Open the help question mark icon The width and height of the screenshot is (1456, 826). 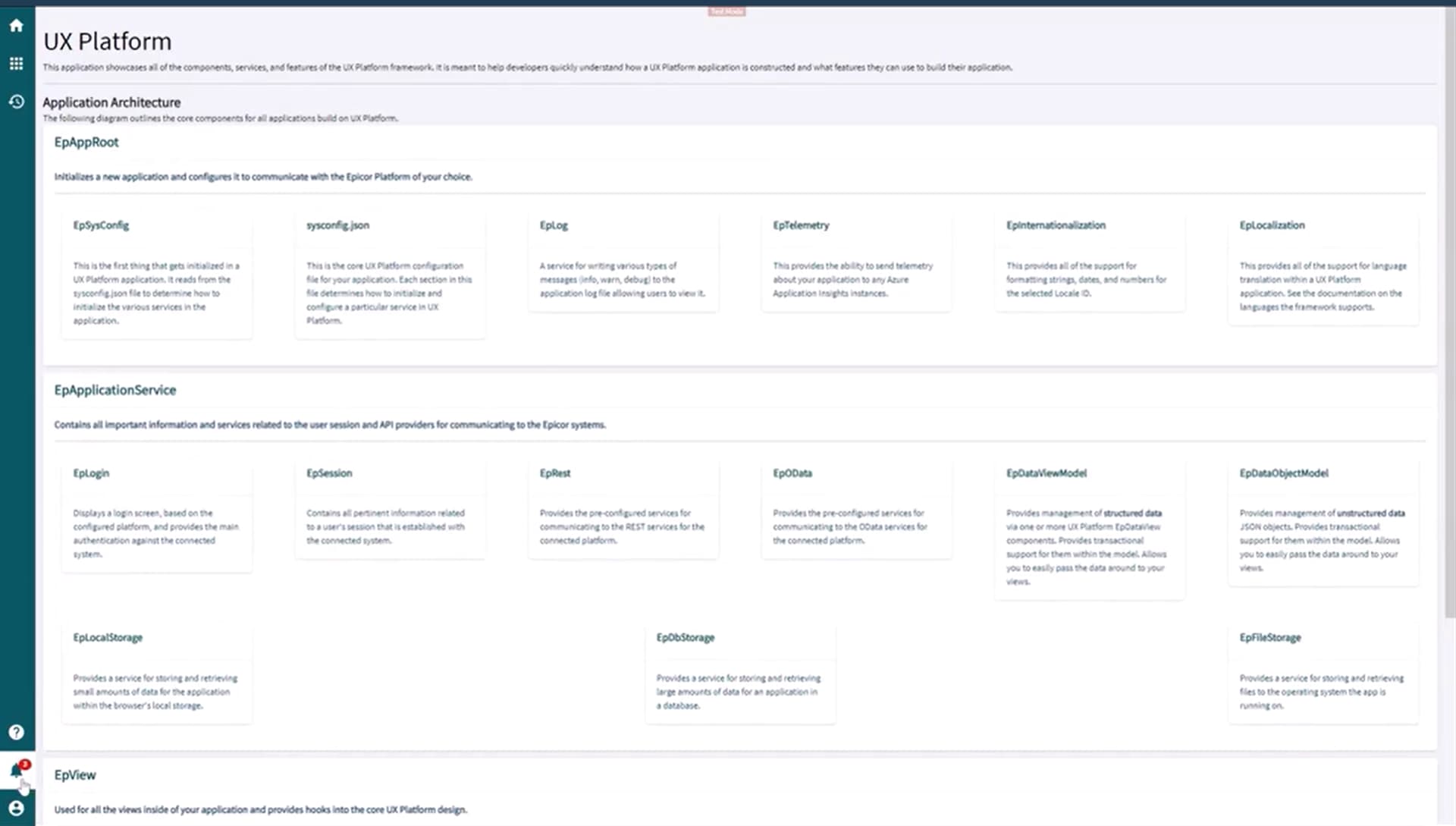click(16, 732)
